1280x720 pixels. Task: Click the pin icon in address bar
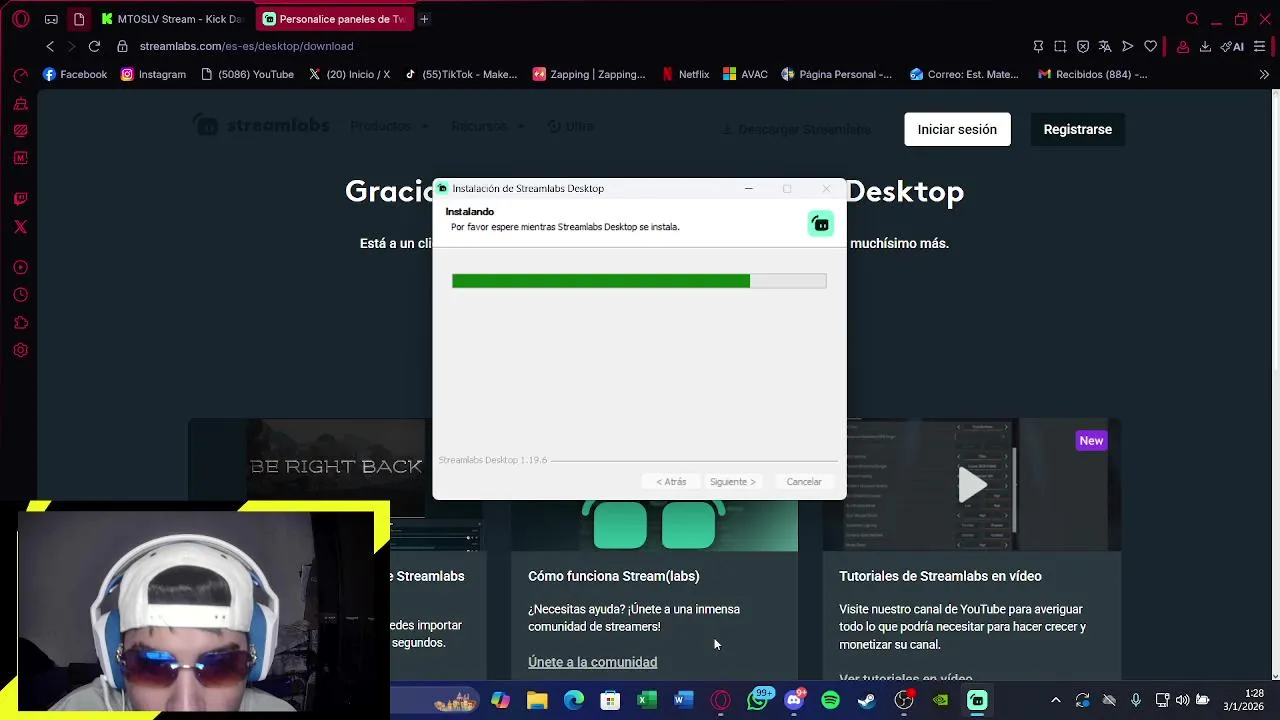point(1038,46)
